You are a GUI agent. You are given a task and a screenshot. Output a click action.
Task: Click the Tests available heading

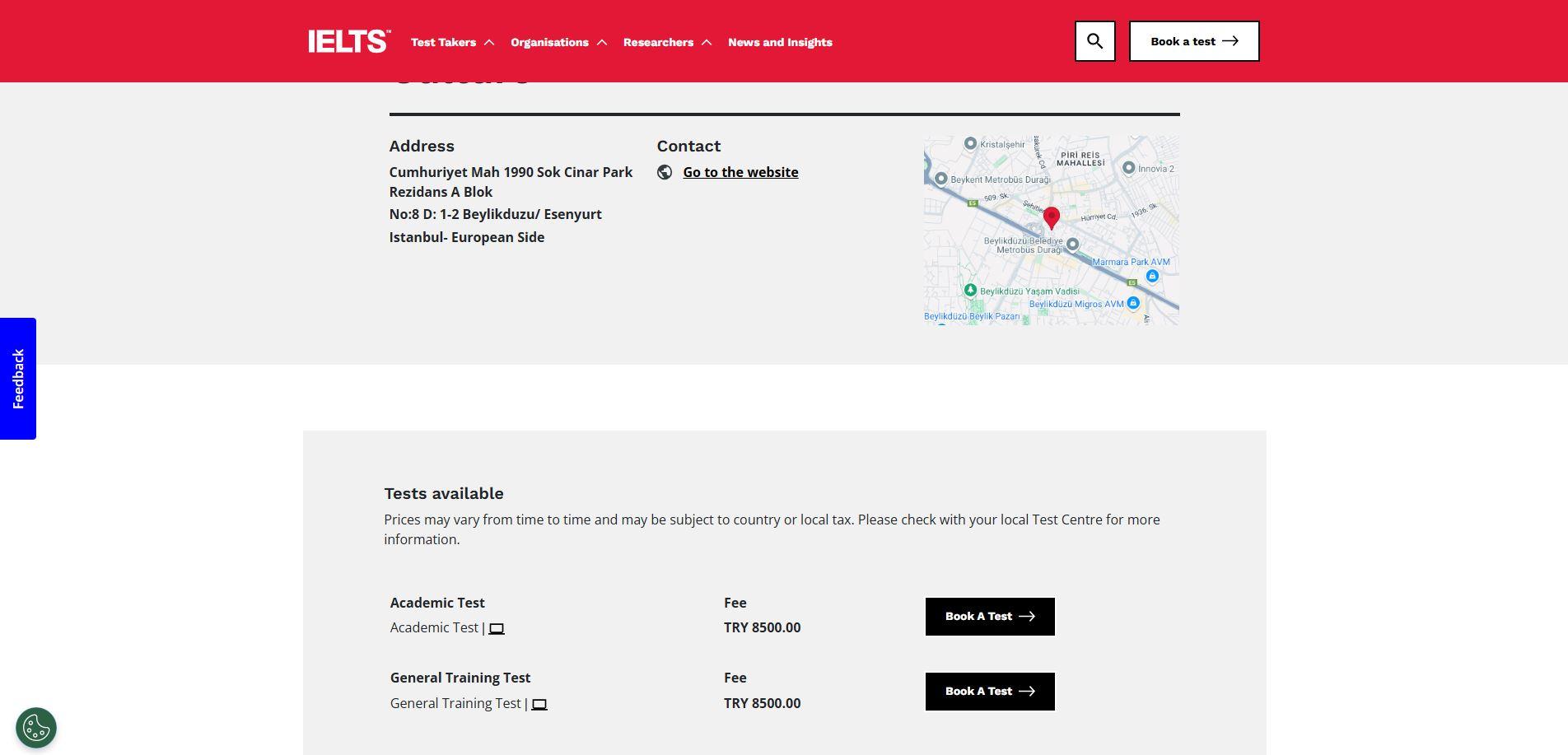pos(444,493)
